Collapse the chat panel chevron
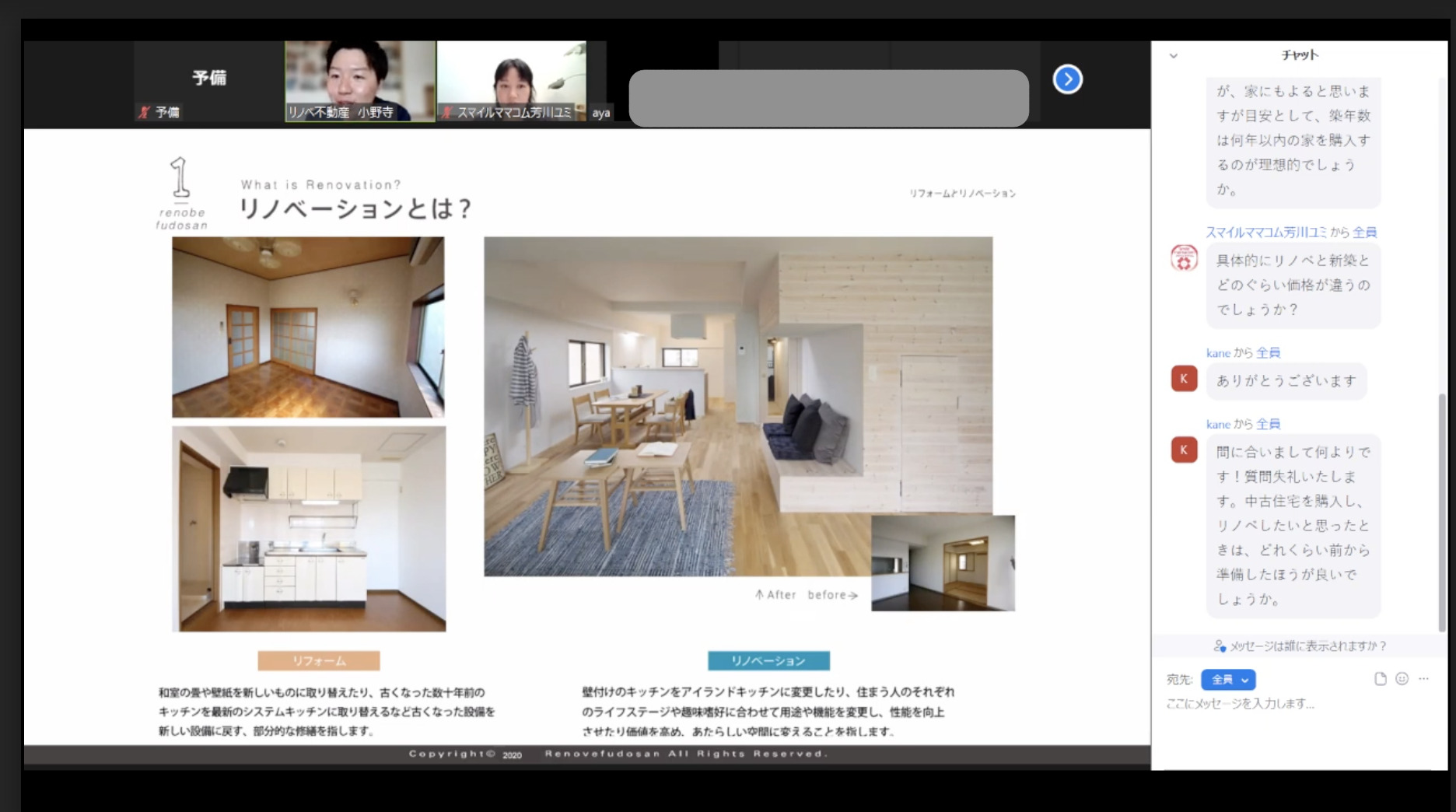This screenshot has width=1456, height=812. pos(1174,56)
